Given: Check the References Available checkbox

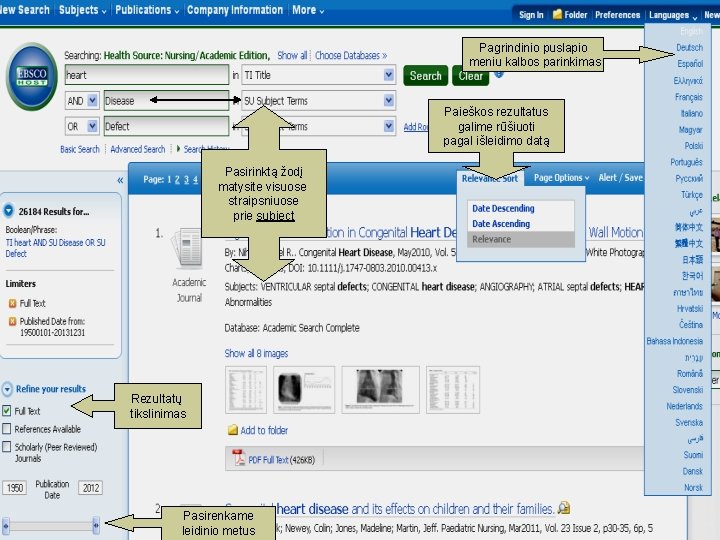Looking at the screenshot, I should (6, 428).
